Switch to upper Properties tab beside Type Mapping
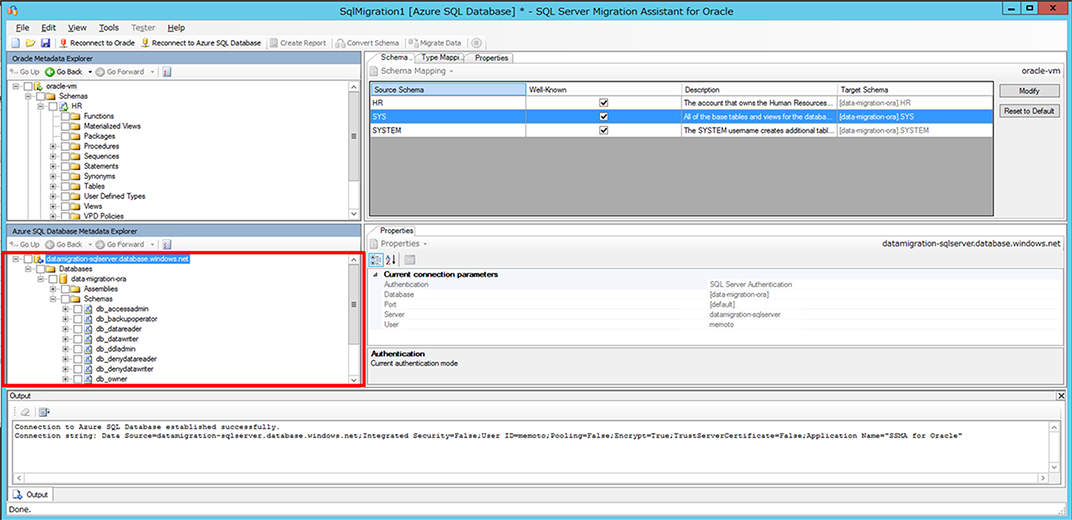The width and height of the screenshot is (1072, 520). coord(492,57)
